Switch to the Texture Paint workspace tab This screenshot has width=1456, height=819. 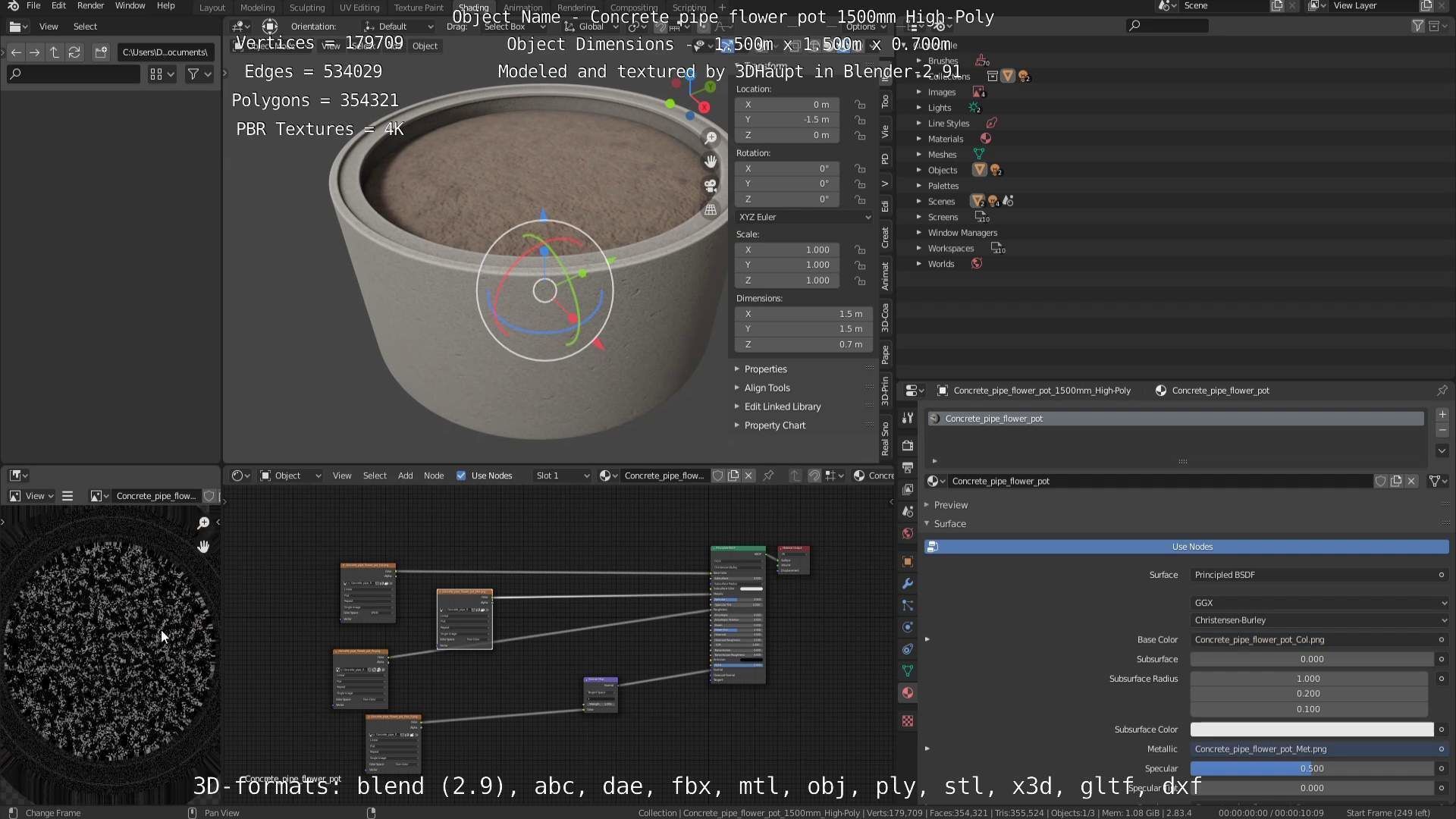pyautogui.click(x=419, y=8)
